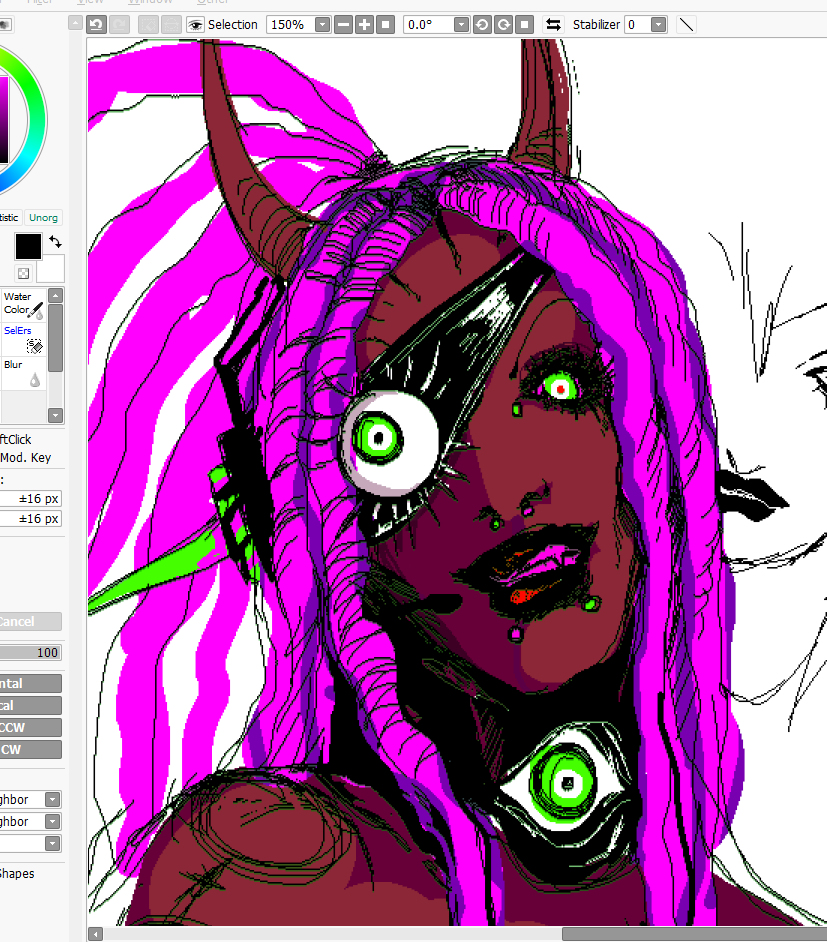
Task: Click the tool list scroll down arrow
Action: click(55, 415)
